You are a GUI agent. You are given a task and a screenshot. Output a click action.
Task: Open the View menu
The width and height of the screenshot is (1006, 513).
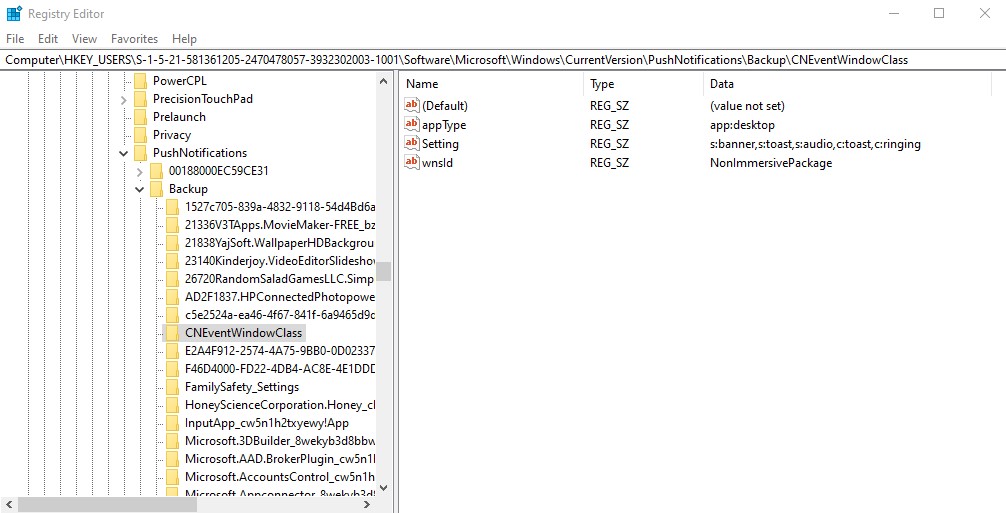click(x=84, y=39)
